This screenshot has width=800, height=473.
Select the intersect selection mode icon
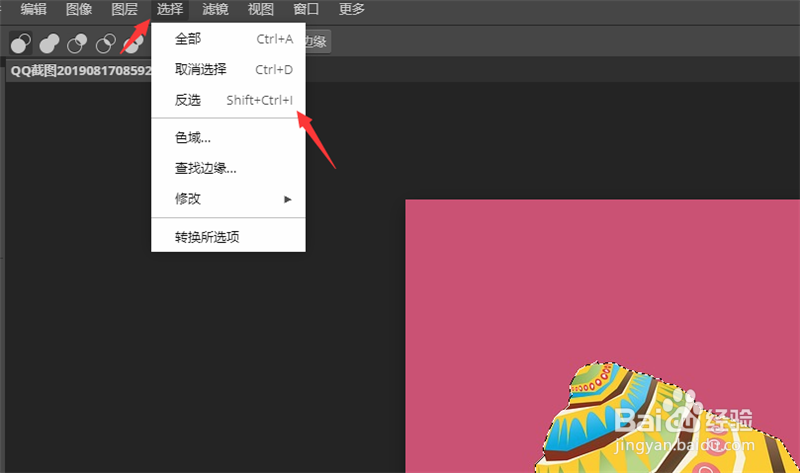(106, 43)
